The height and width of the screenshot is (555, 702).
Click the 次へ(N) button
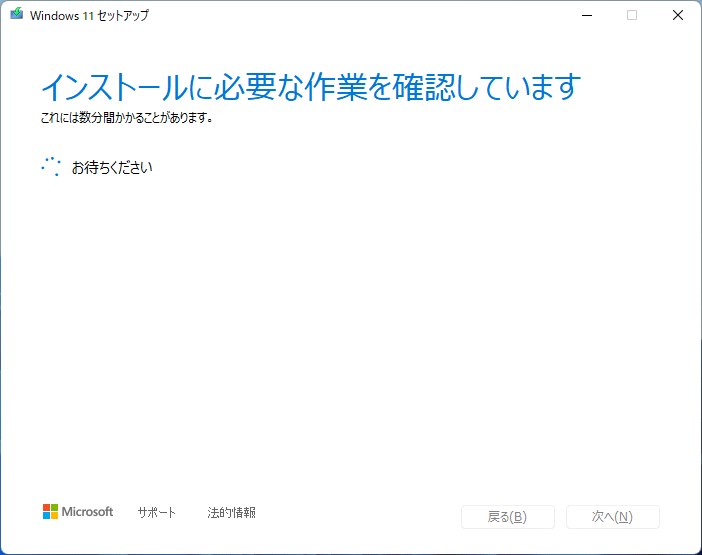tap(612, 517)
